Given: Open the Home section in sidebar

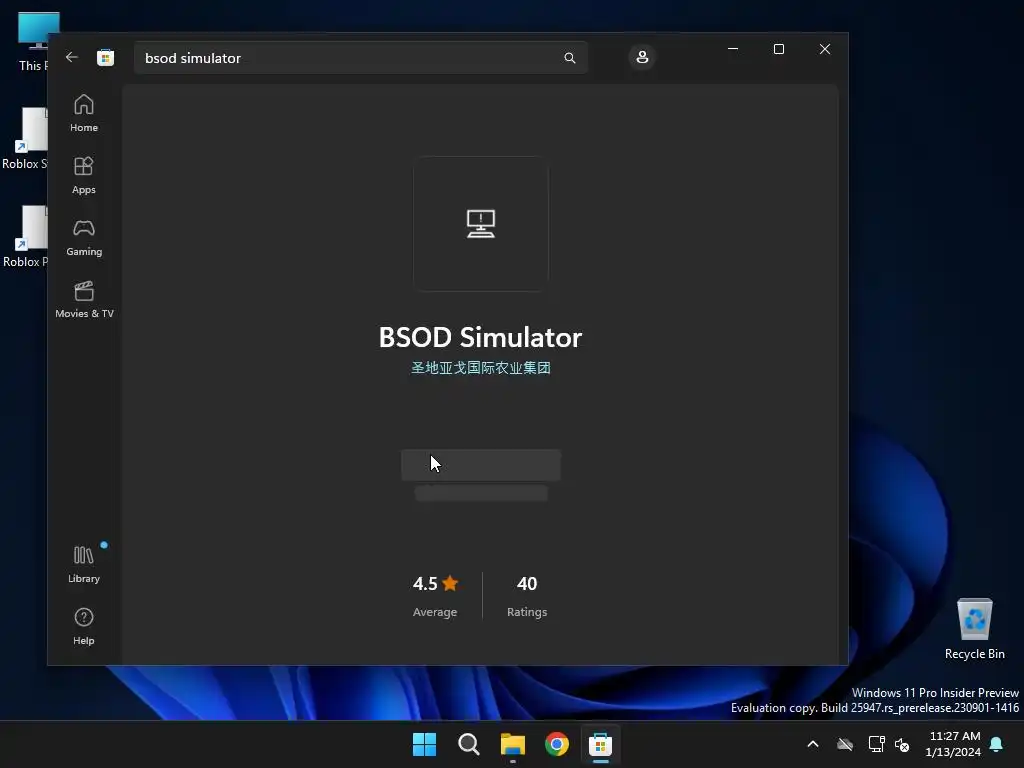Looking at the screenshot, I should point(84,114).
